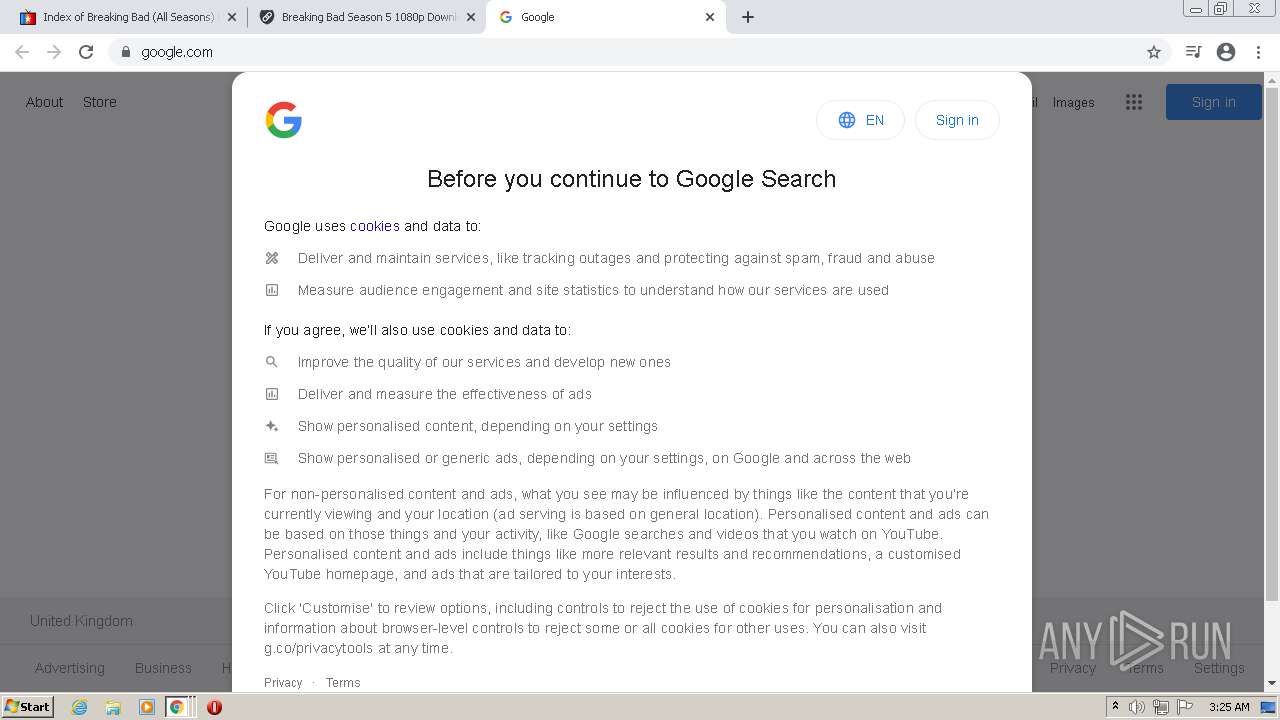Bookmark this page with the star icon
The height and width of the screenshot is (720, 1280).
[1154, 52]
